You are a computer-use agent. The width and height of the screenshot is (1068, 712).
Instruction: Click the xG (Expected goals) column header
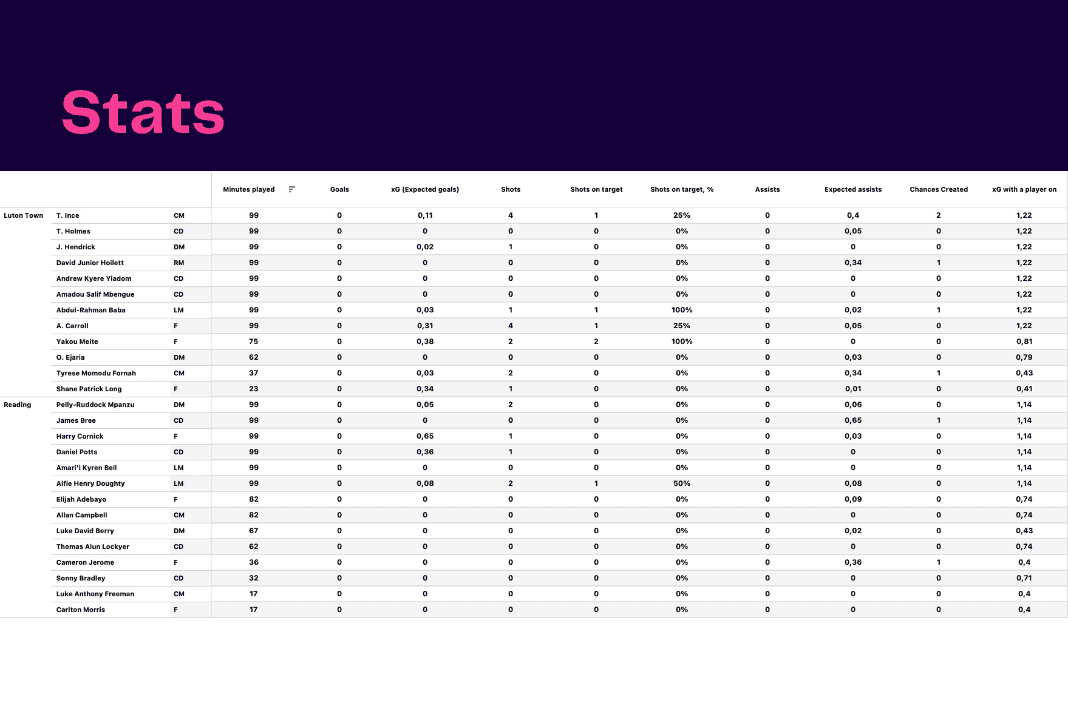pyautogui.click(x=425, y=189)
